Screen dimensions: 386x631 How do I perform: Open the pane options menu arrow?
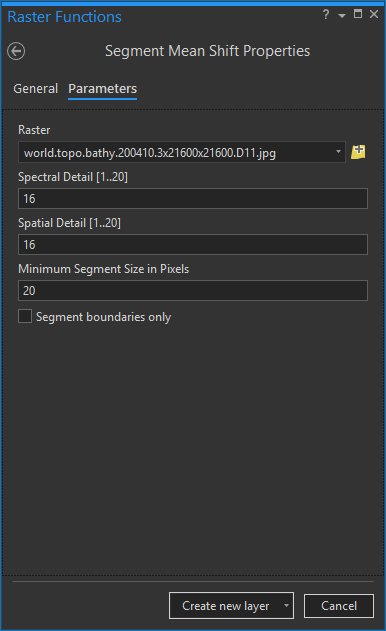coord(342,16)
